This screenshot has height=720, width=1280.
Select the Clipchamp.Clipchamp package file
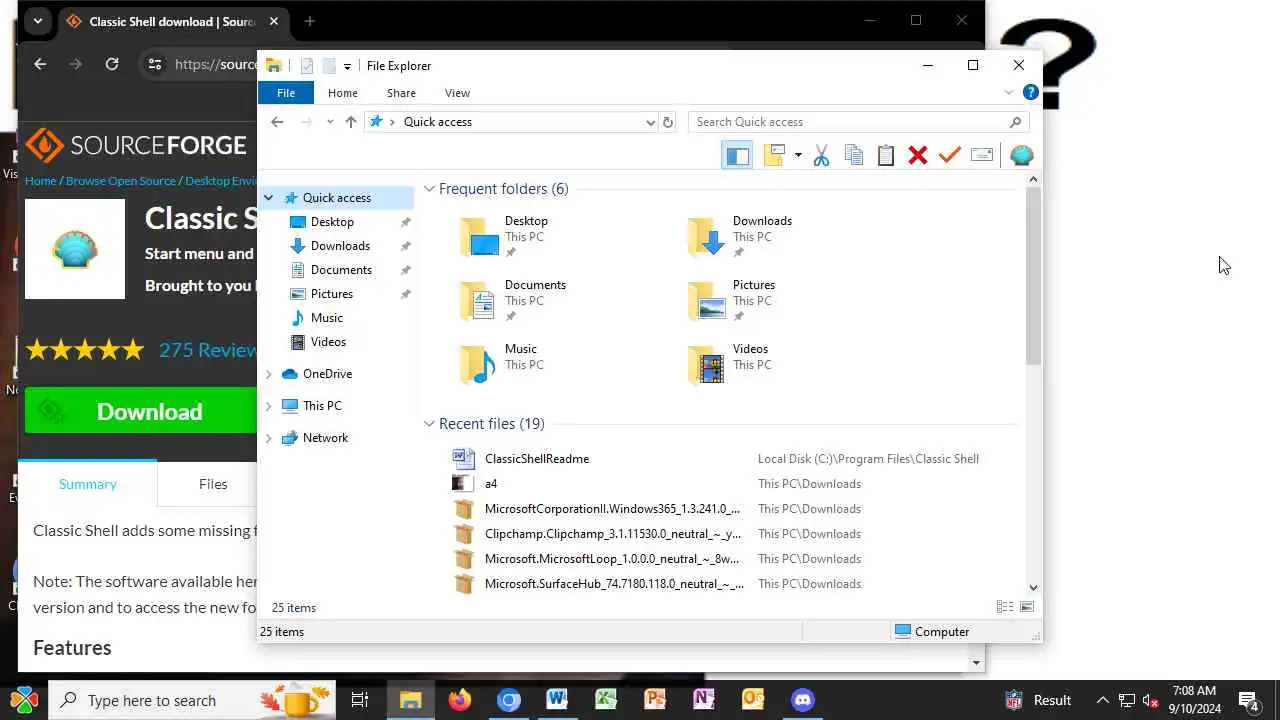[613, 534]
